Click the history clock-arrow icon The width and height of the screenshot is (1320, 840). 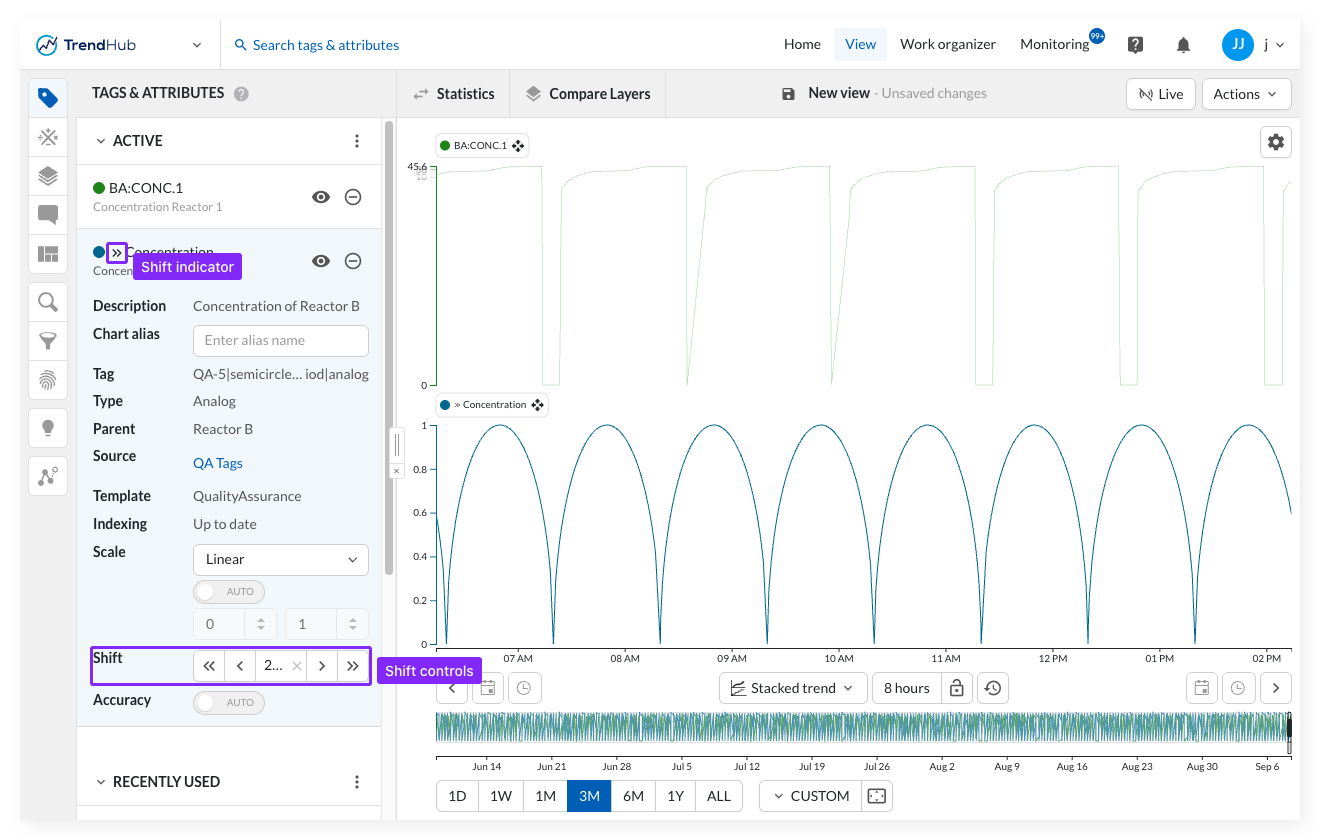coord(992,688)
